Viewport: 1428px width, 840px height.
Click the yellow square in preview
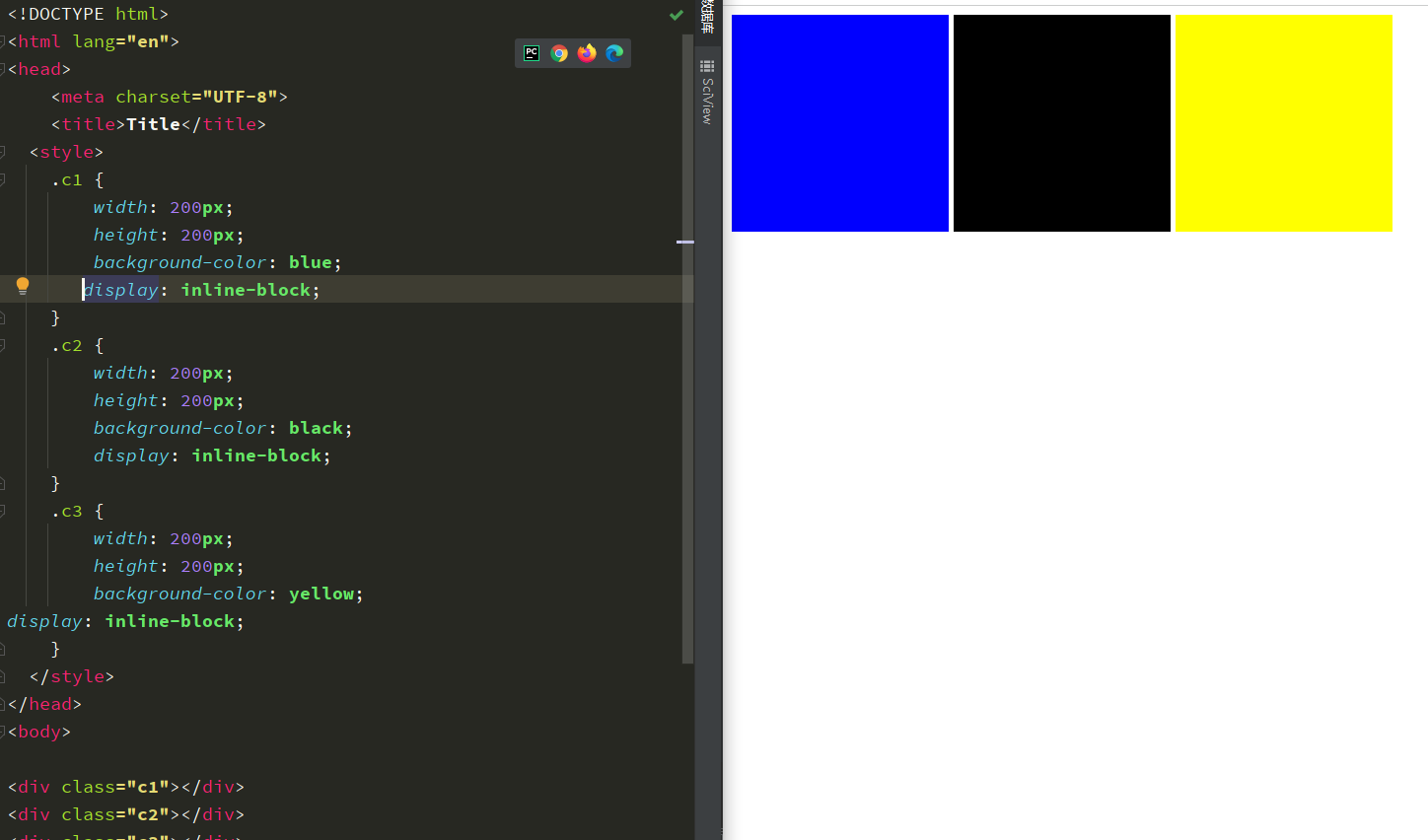pyautogui.click(x=1284, y=123)
